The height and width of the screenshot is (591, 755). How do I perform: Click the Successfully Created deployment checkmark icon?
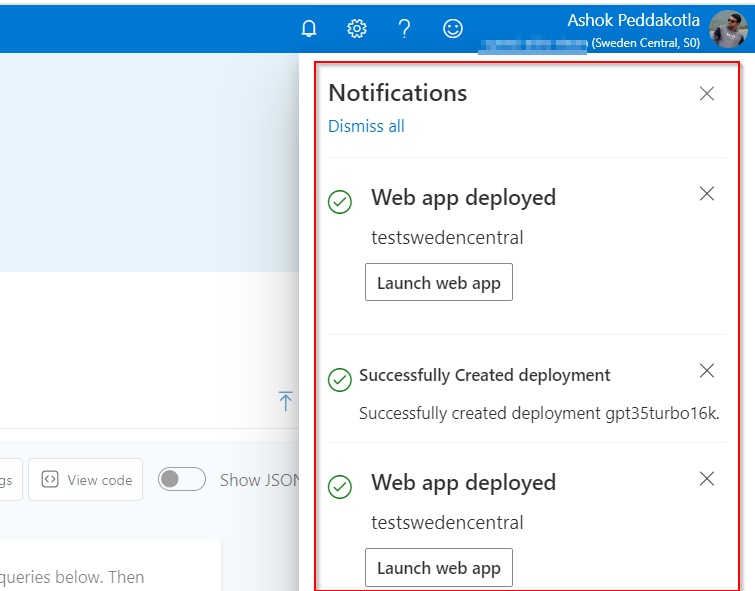click(x=340, y=379)
